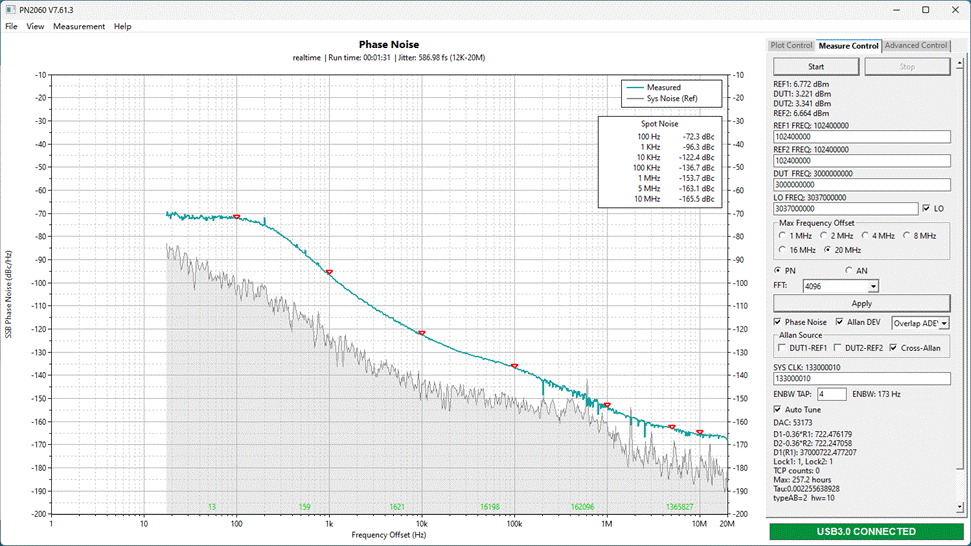Toggle the DUT1-REF1 Allan source checkbox

782,348
